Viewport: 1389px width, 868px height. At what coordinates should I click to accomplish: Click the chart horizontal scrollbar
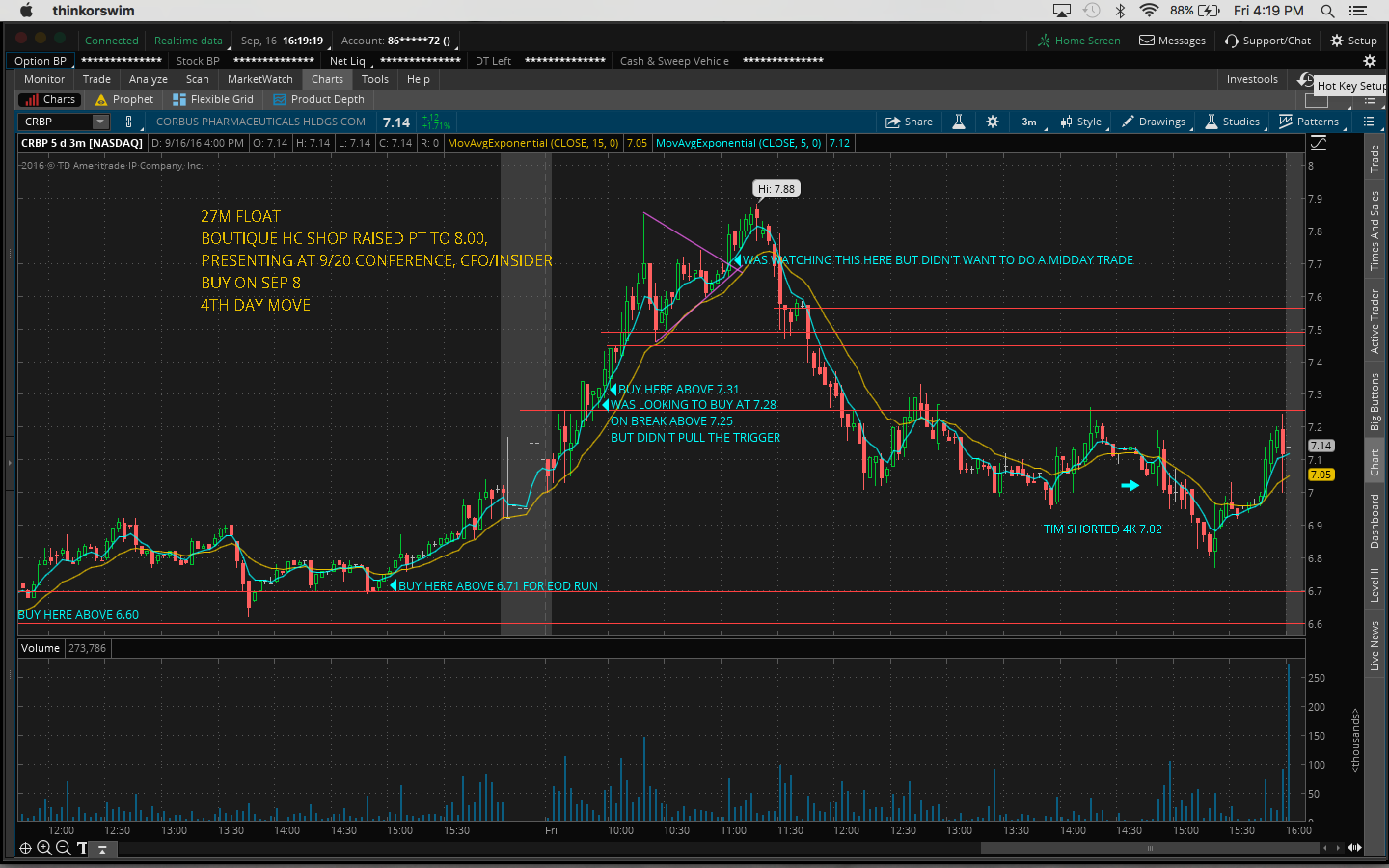click(1150, 849)
